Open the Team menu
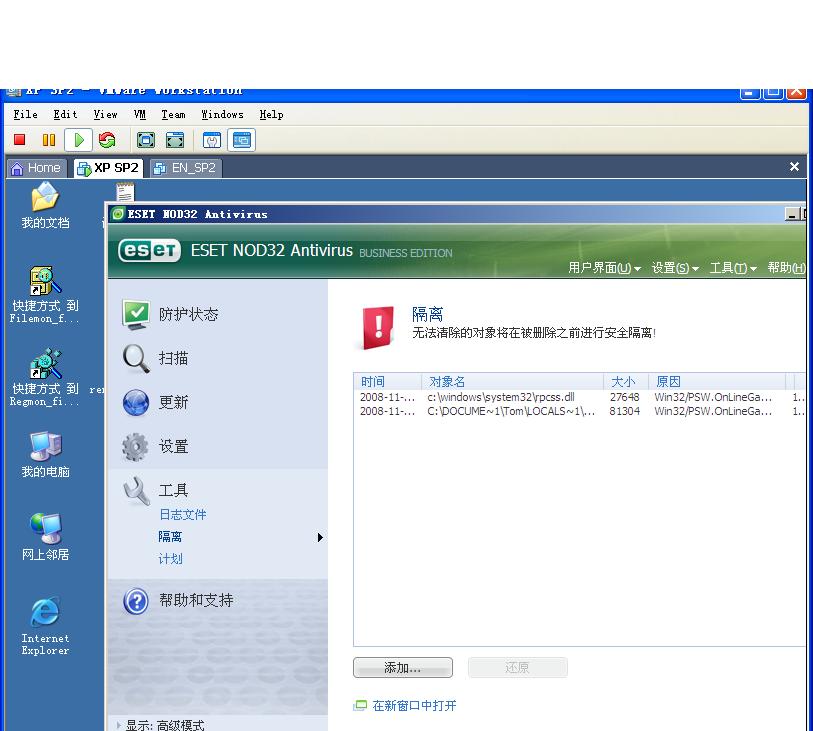The image size is (813, 731). tap(173, 115)
